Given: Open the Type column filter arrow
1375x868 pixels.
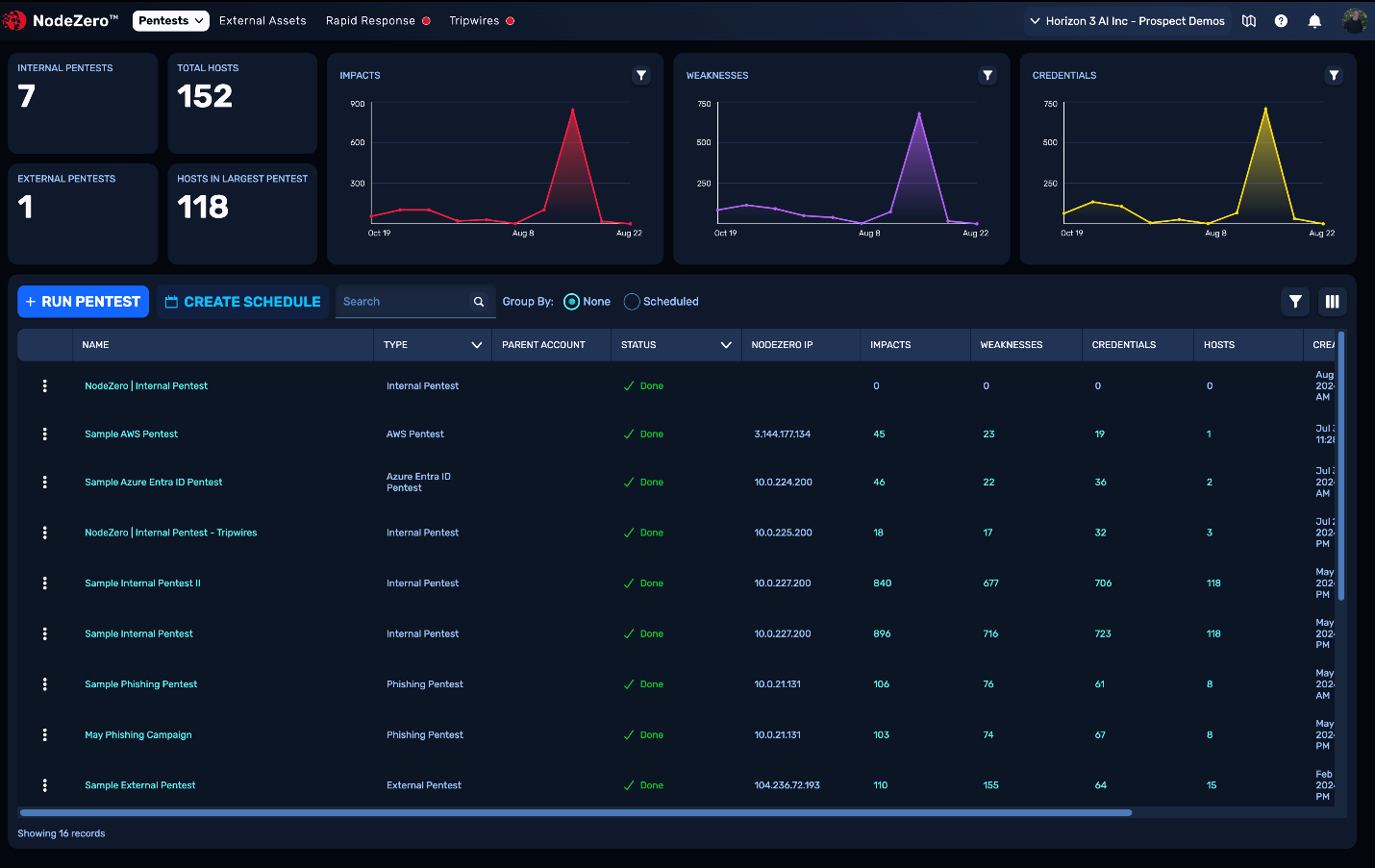Looking at the screenshot, I should (x=477, y=345).
